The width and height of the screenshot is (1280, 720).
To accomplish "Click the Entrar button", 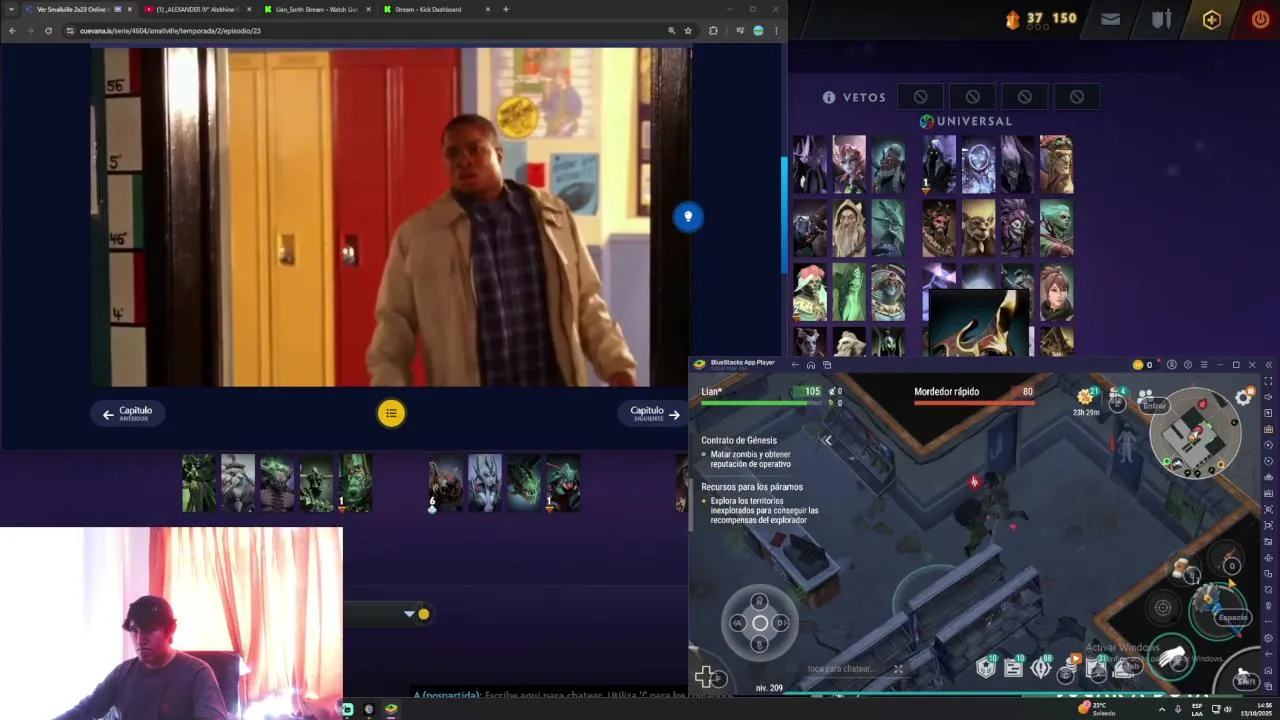I will pyautogui.click(x=1155, y=405).
